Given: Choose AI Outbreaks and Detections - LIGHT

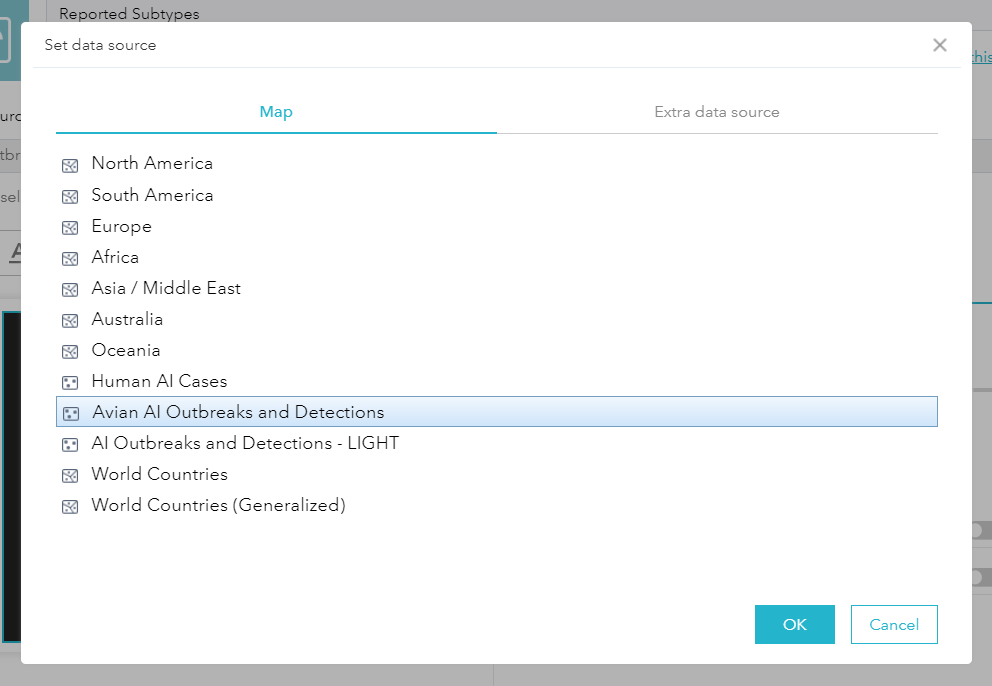Looking at the screenshot, I should click(x=497, y=443).
